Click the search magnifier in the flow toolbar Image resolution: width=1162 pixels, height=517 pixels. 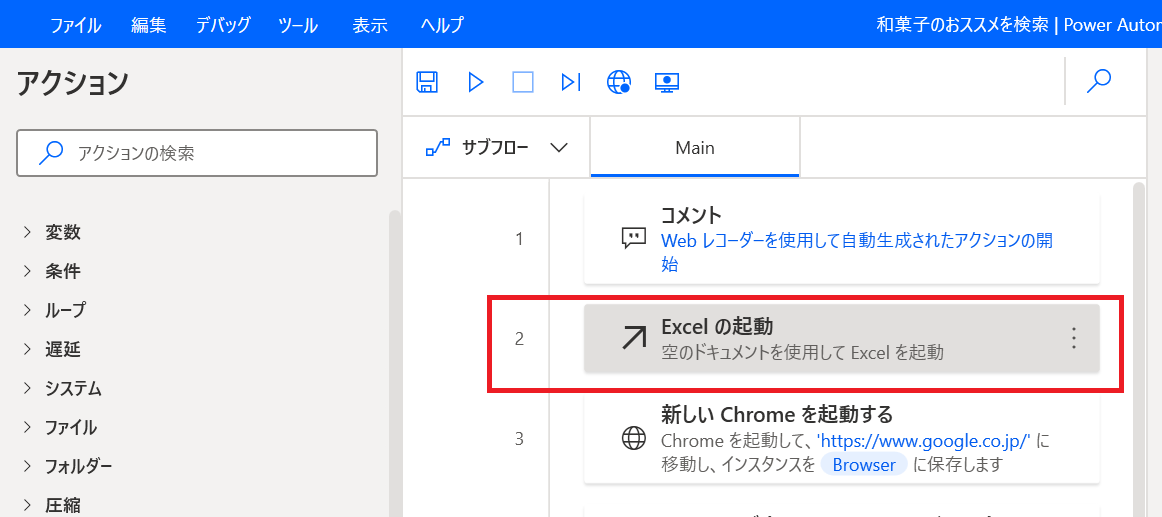[x=1098, y=81]
